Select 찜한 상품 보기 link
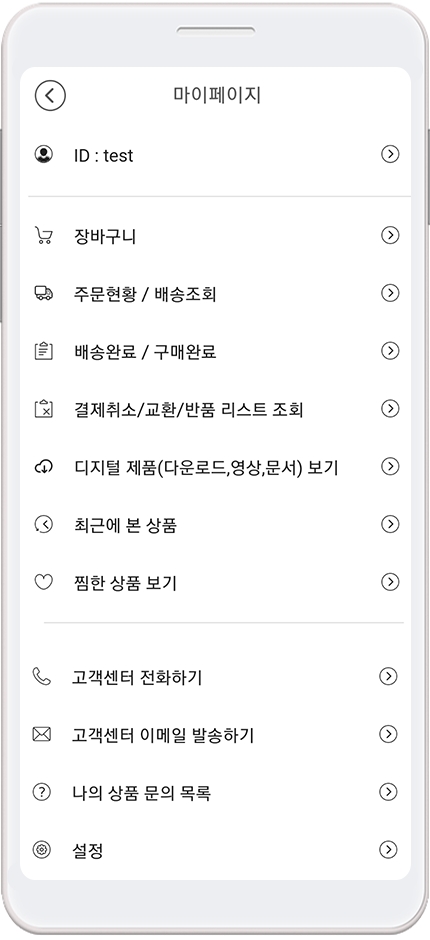Screen dimensions: 430x940 [x=125, y=583]
